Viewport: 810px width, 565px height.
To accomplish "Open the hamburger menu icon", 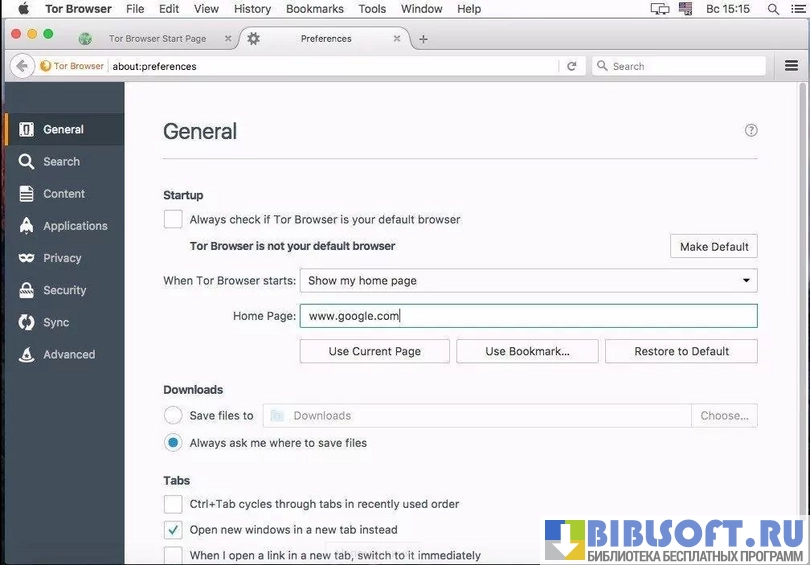I will pos(791,66).
